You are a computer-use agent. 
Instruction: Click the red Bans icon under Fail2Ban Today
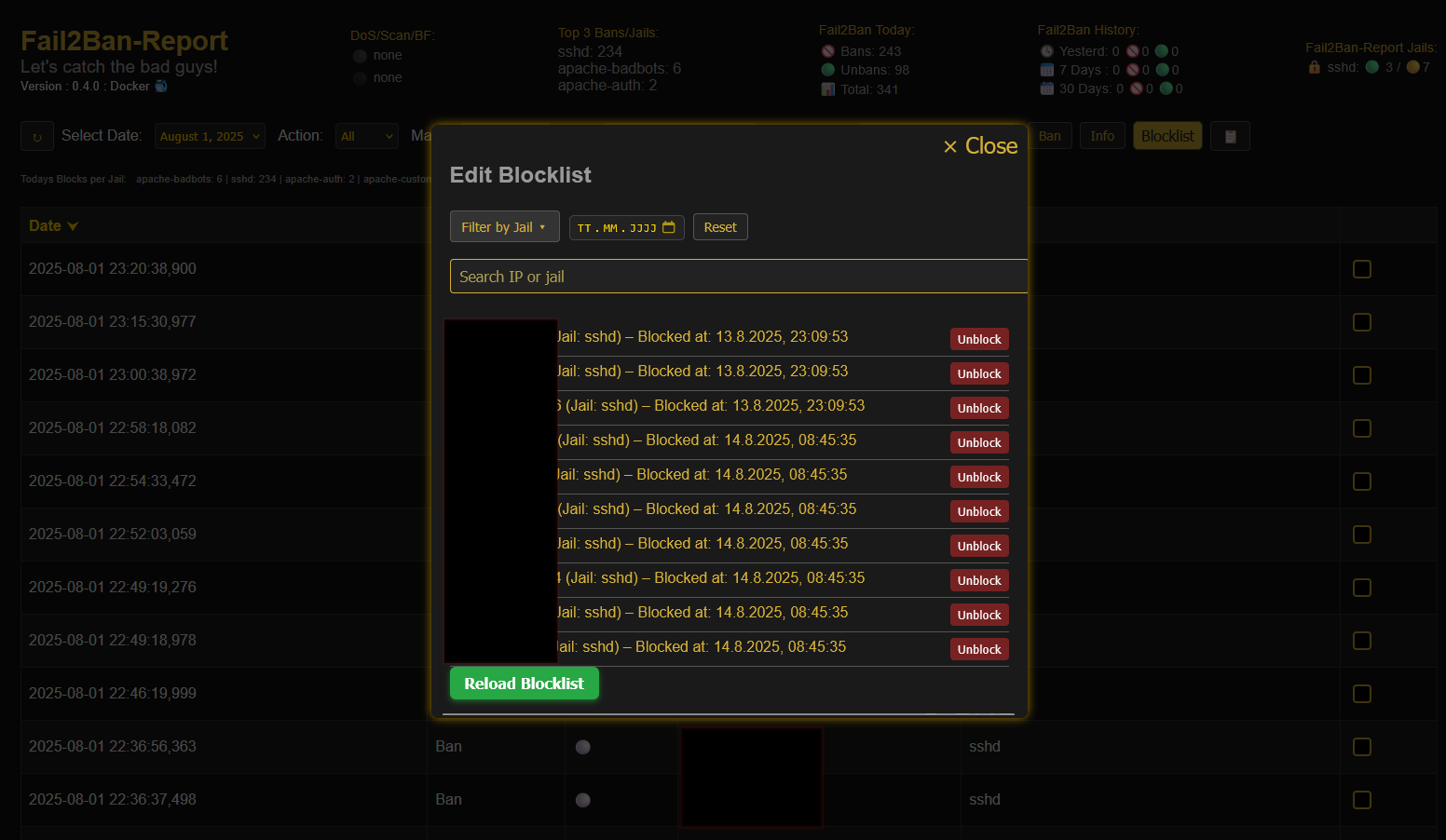click(x=828, y=51)
